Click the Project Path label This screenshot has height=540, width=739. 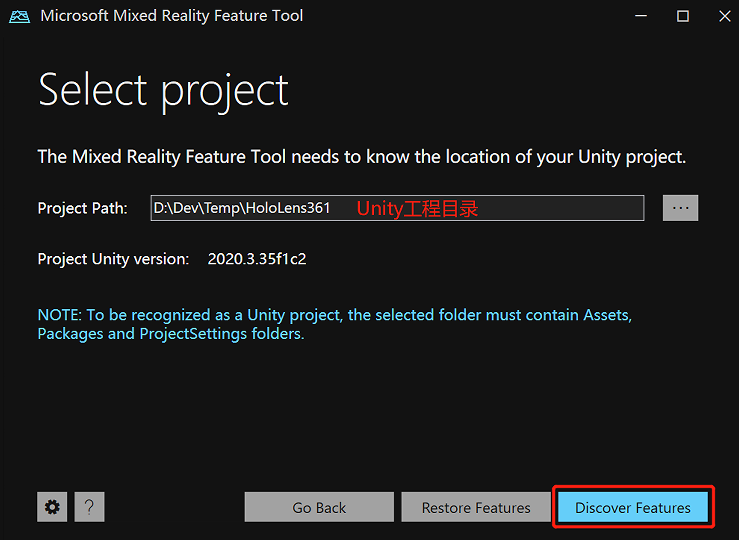pos(82,208)
